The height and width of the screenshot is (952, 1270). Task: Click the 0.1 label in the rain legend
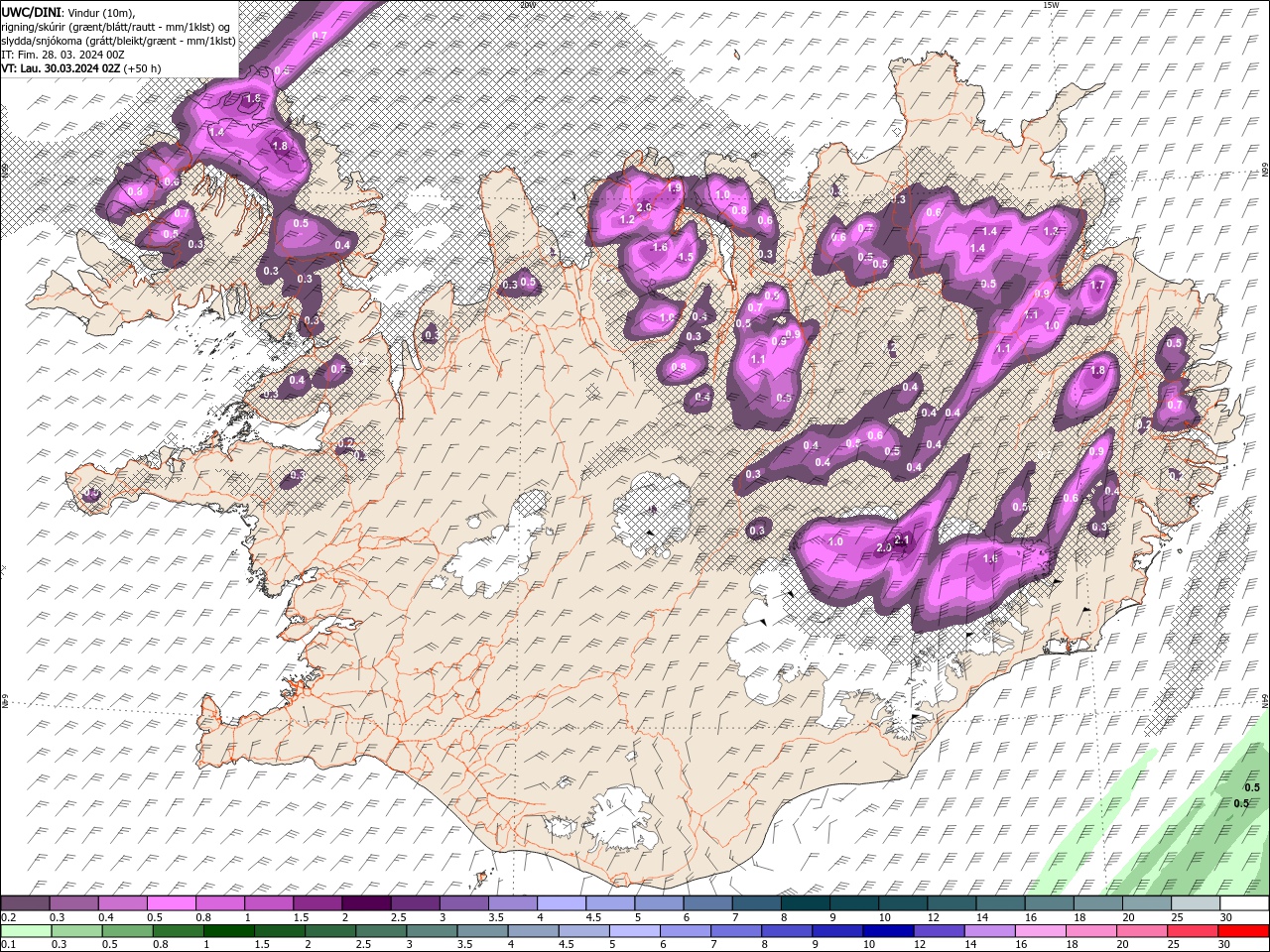[7, 945]
